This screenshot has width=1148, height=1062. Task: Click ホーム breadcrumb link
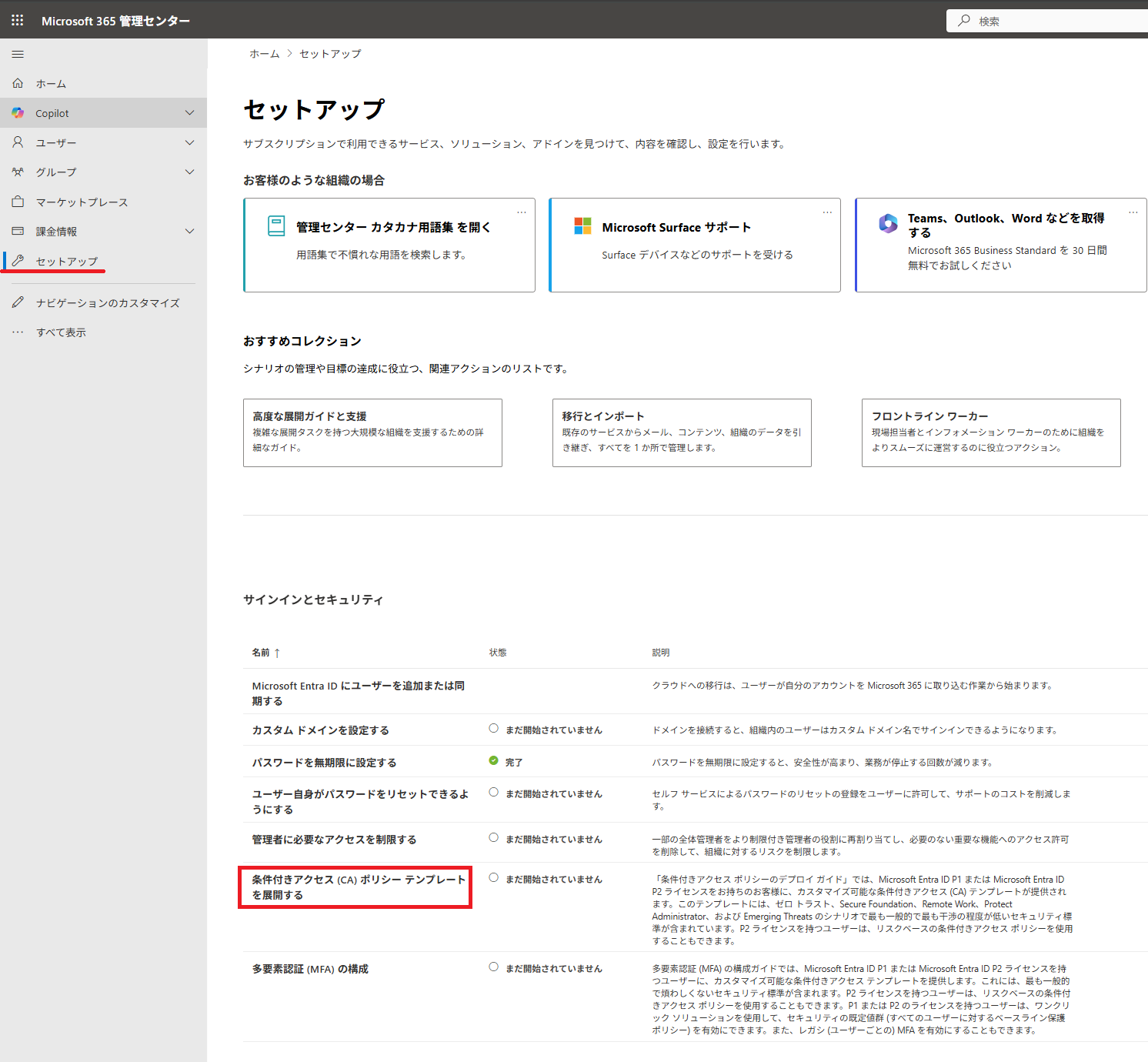point(265,54)
